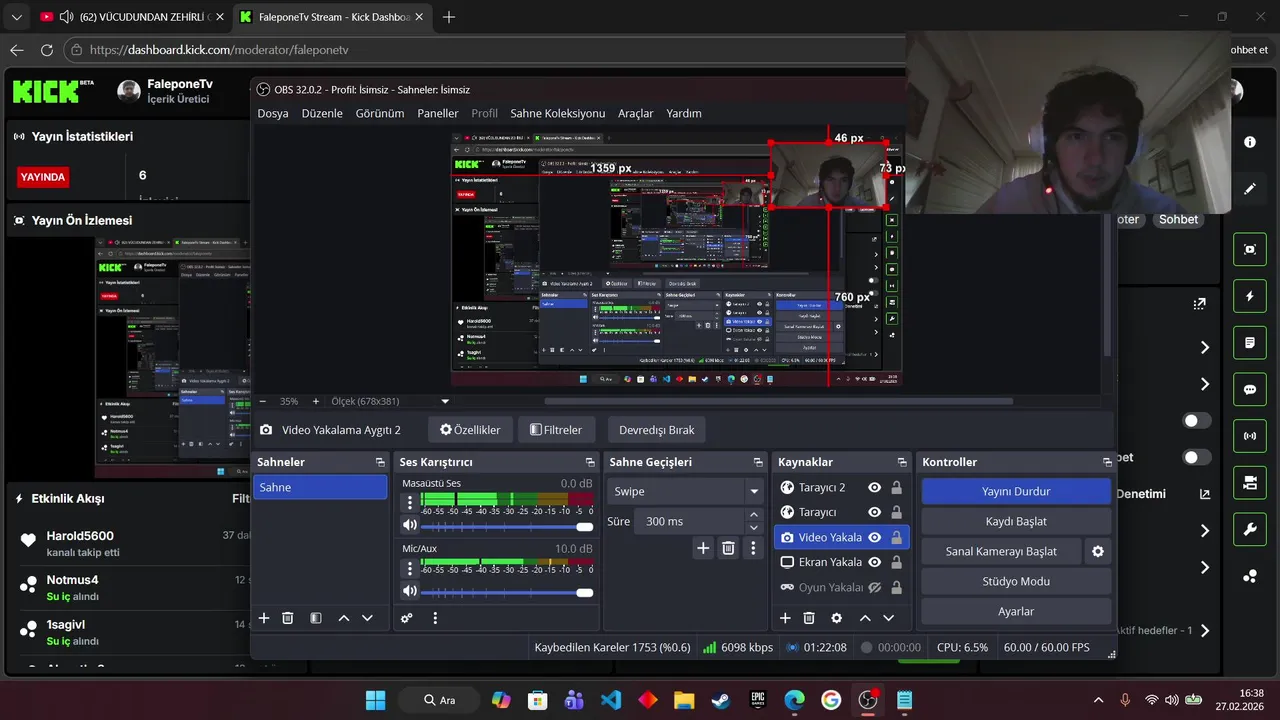Open Kick sidebar wrench tools icon

1250,529
